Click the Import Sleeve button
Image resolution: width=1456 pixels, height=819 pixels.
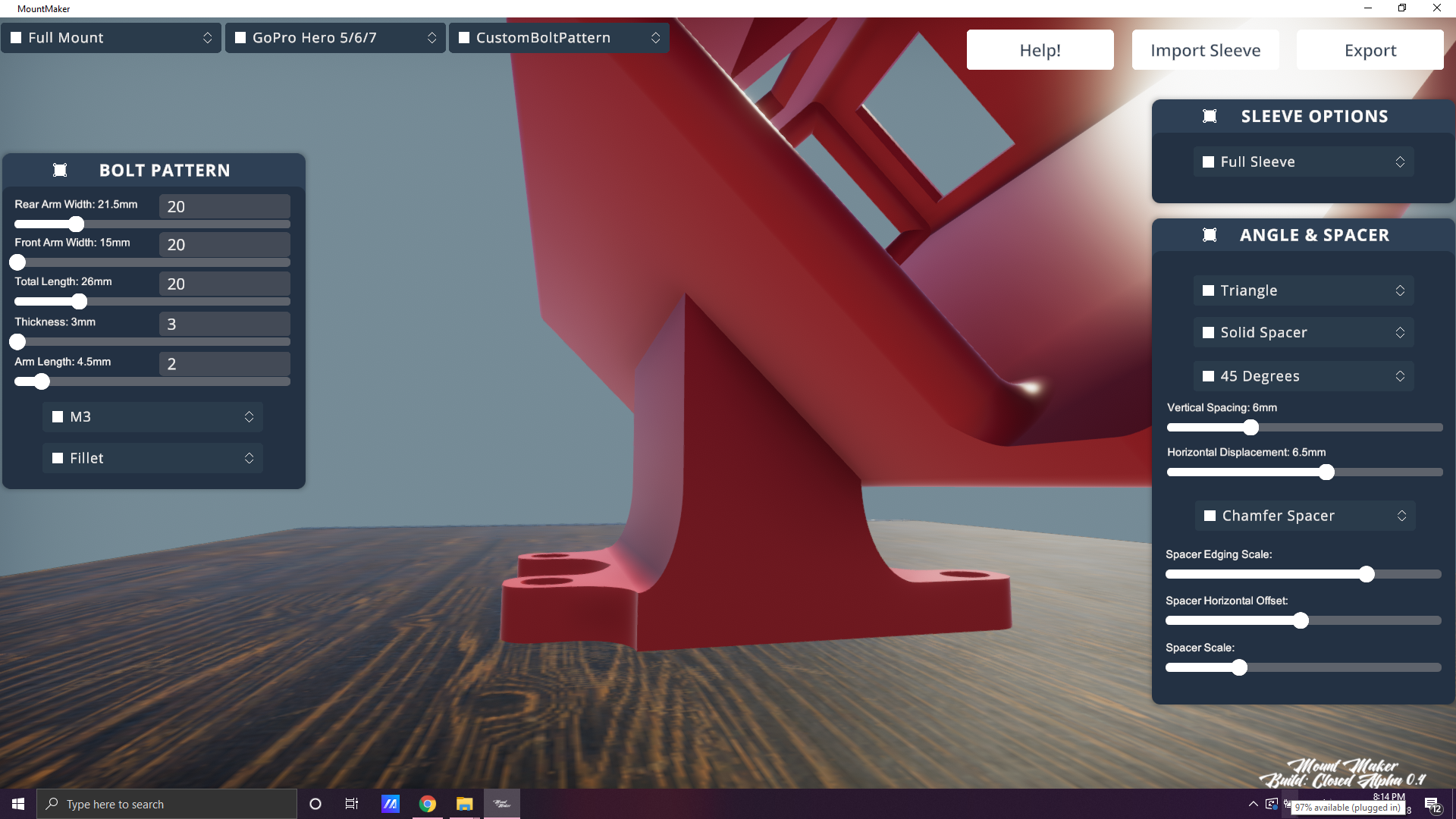point(1206,50)
